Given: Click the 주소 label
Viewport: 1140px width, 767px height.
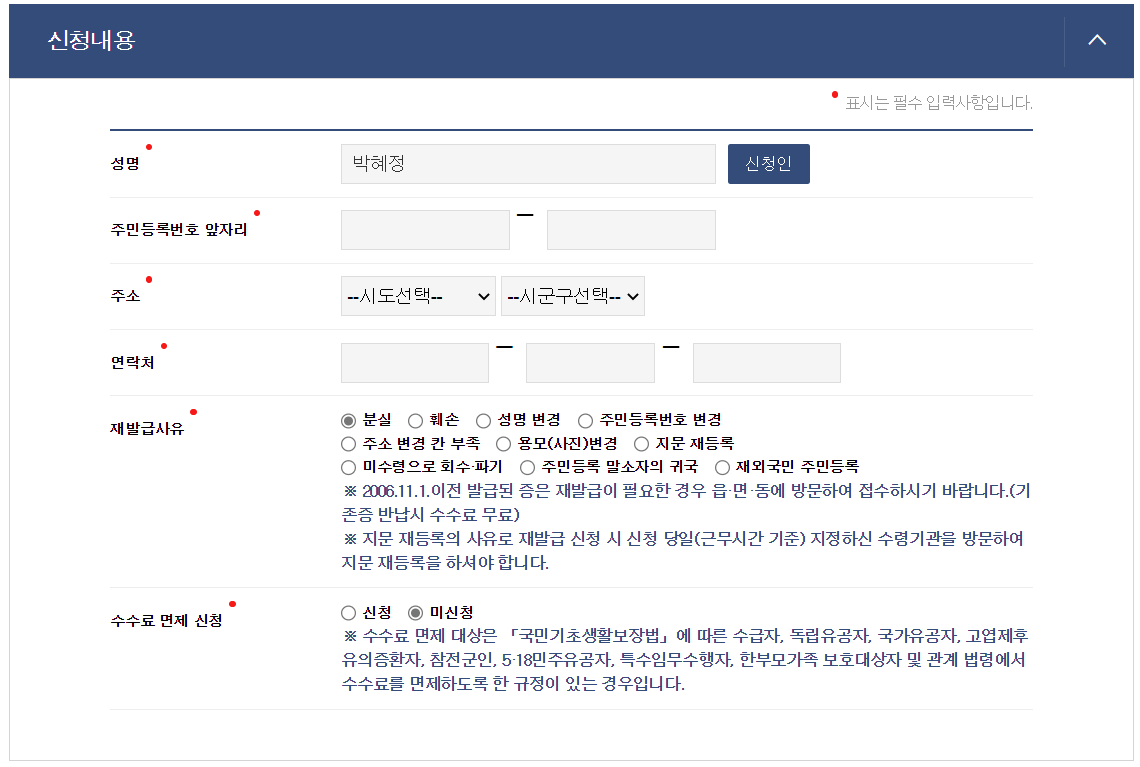Looking at the screenshot, I should (125, 296).
